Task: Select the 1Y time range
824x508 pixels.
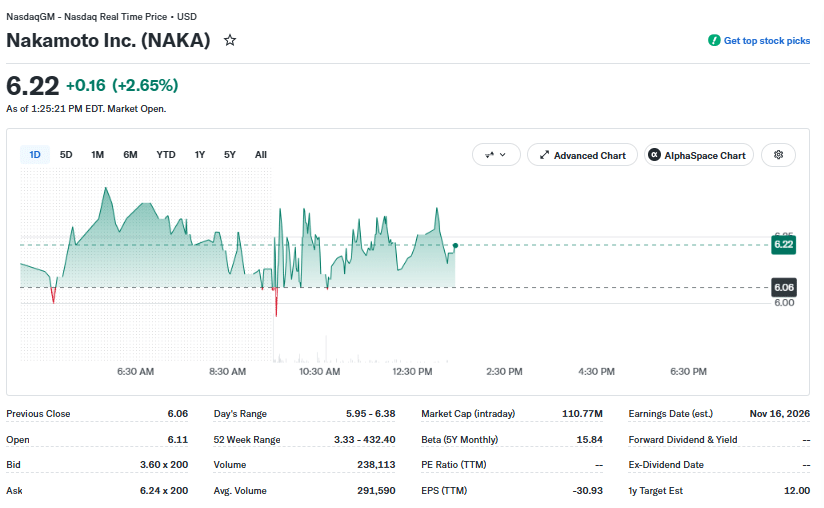Action: click(200, 154)
